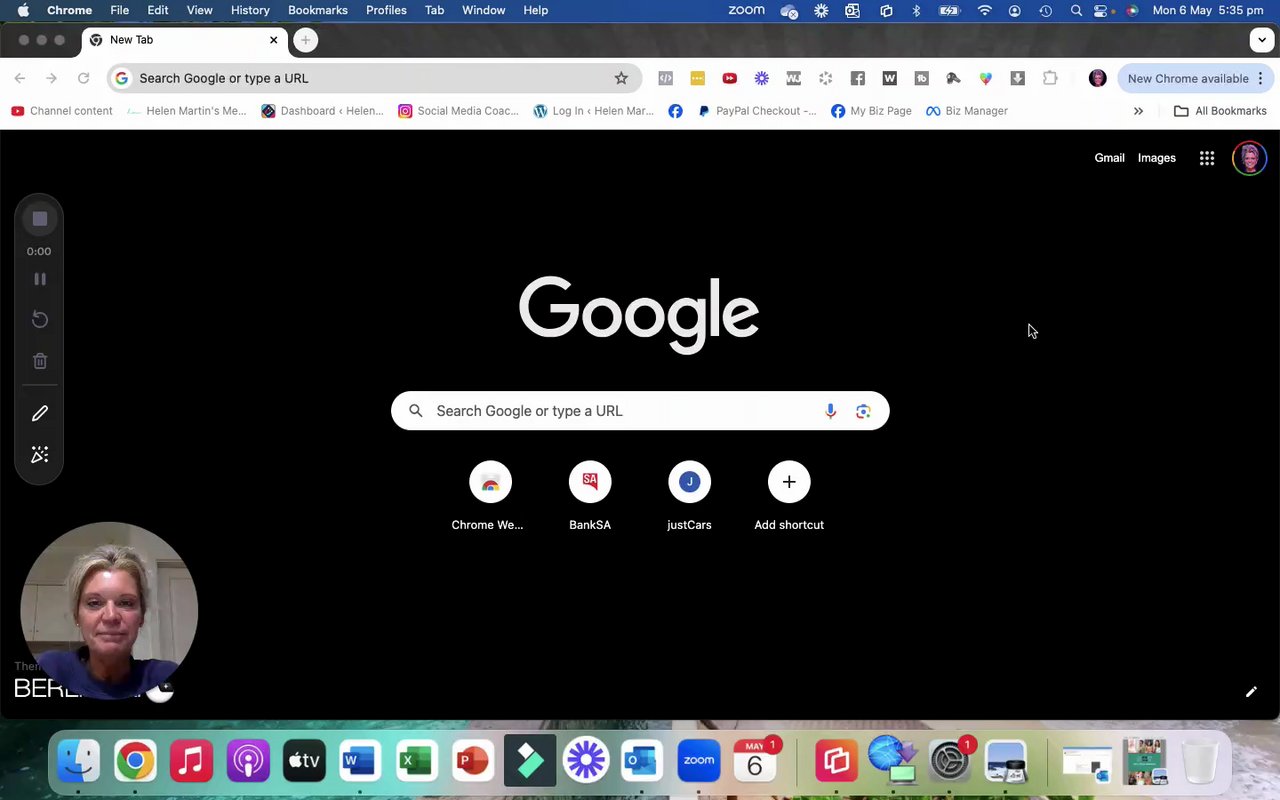1280x800 pixels.
Task: Open System Settings from the Dock
Action: pos(949,761)
